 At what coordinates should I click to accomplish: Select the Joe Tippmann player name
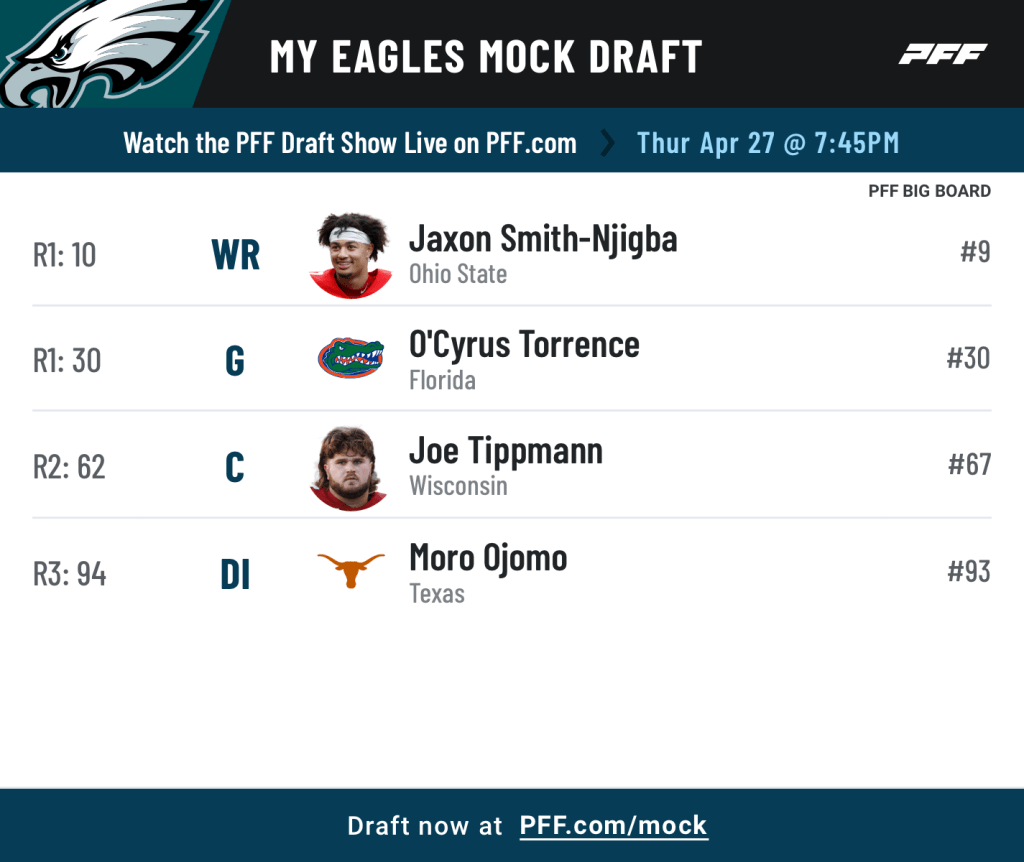[x=506, y=451]
